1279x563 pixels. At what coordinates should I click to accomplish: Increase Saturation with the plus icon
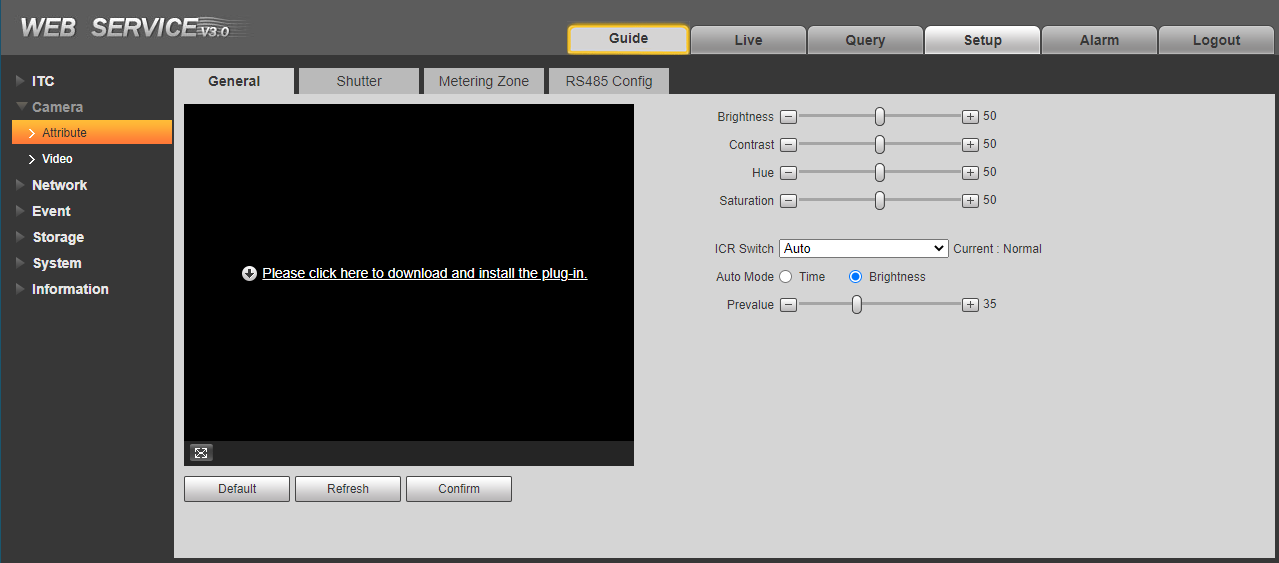click(970, 201)
